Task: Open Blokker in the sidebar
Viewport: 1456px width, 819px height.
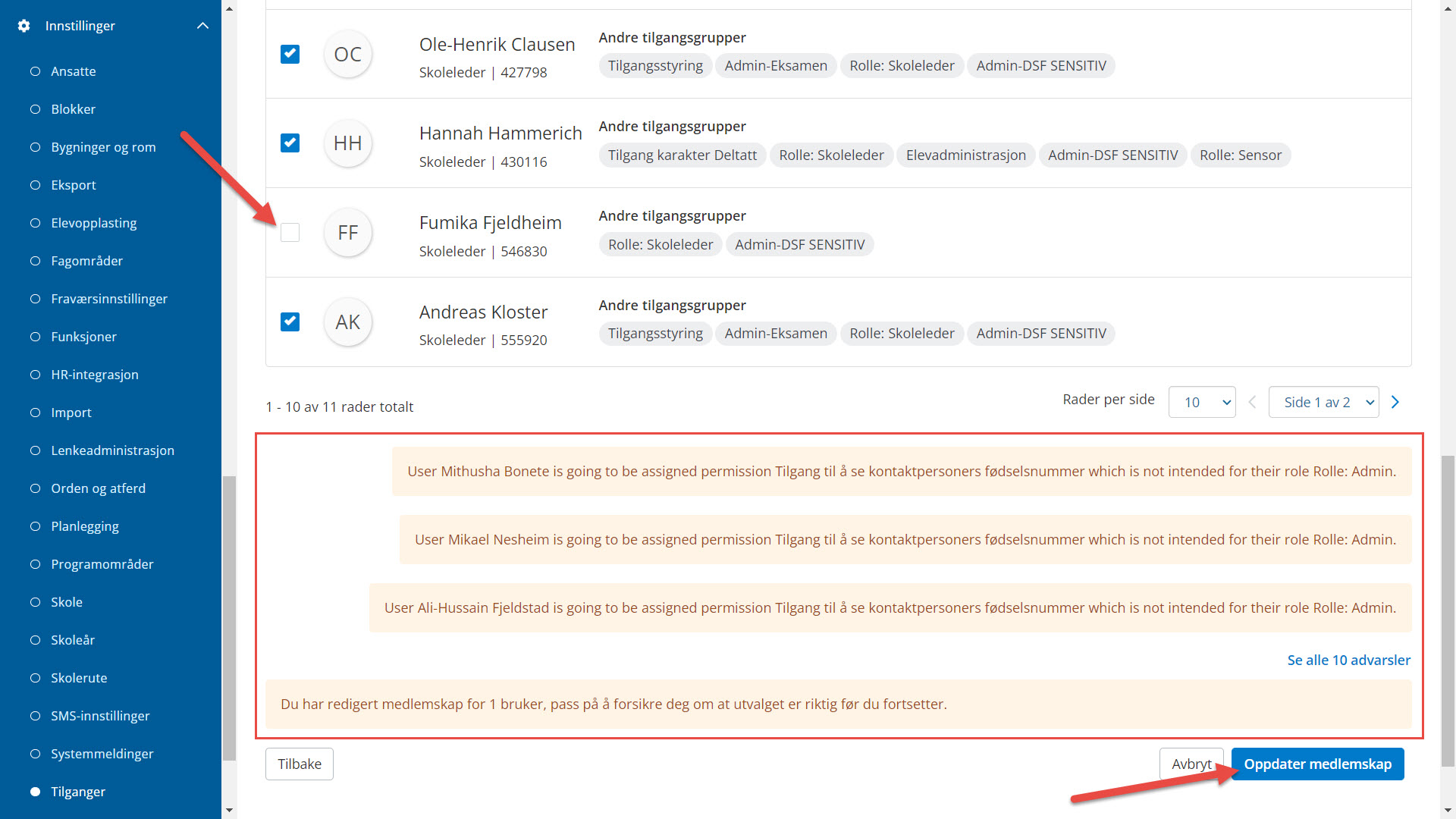Action: pos(73,109)
